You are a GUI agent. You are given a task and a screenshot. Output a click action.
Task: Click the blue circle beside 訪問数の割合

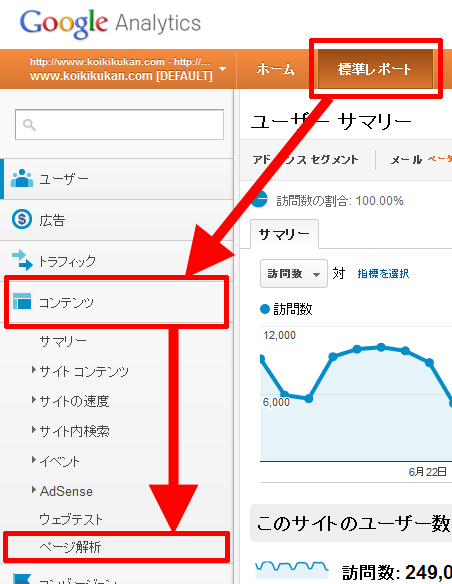click(x=260, y=199)
